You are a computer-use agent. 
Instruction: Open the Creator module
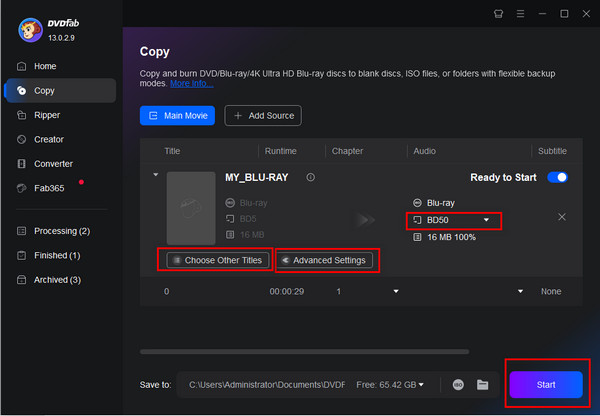48,139
